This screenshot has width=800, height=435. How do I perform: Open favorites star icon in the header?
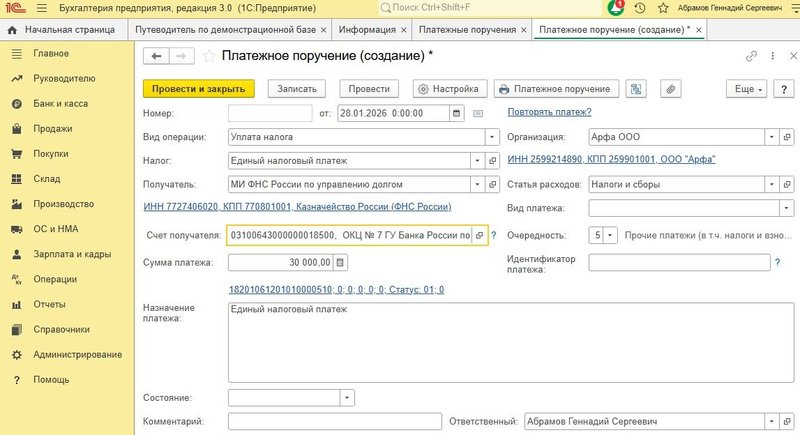point(663,8)
